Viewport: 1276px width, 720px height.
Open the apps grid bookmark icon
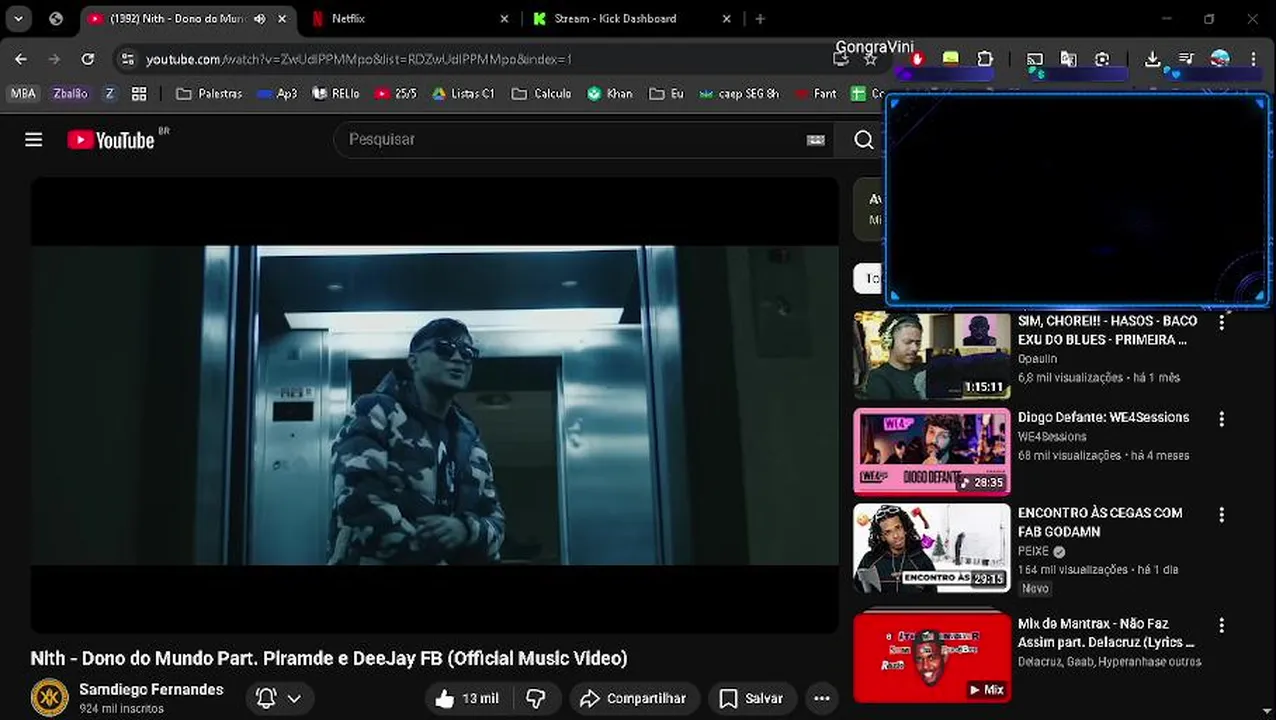pos(139,93)
